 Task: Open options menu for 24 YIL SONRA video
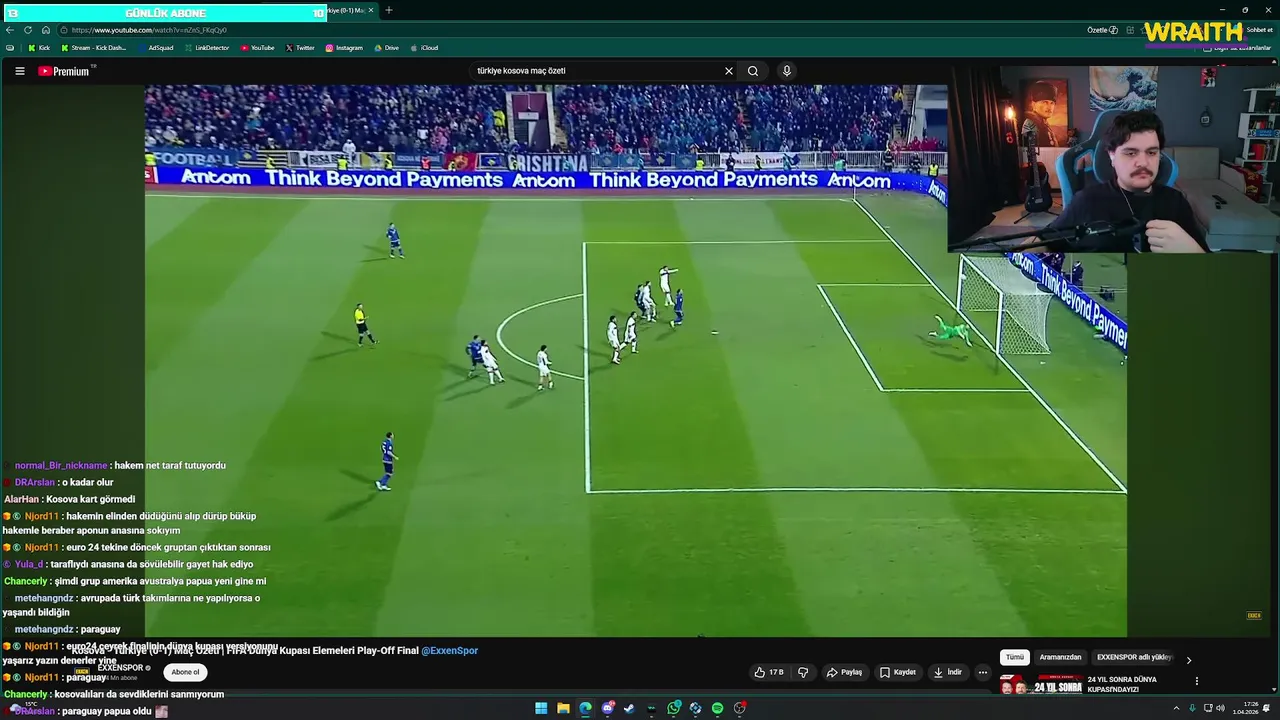coord(1197,681)
